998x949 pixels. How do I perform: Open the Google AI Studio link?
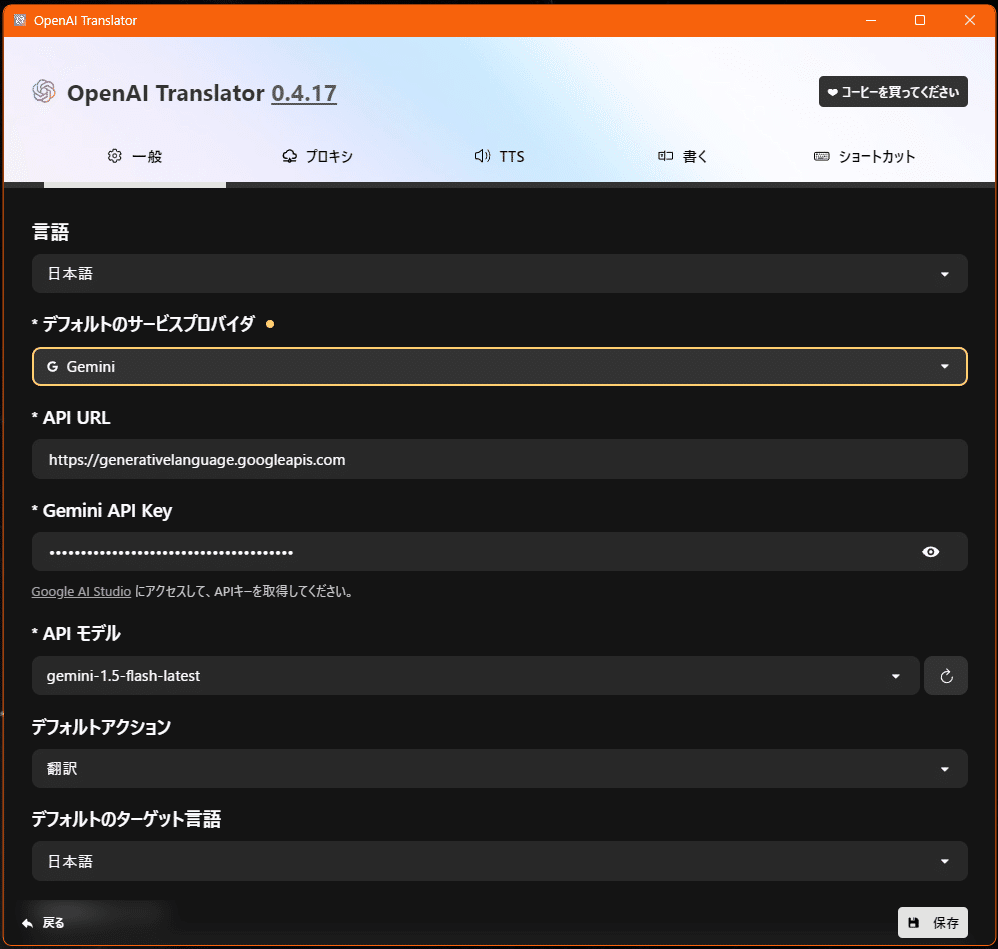[x=81, y=591]
